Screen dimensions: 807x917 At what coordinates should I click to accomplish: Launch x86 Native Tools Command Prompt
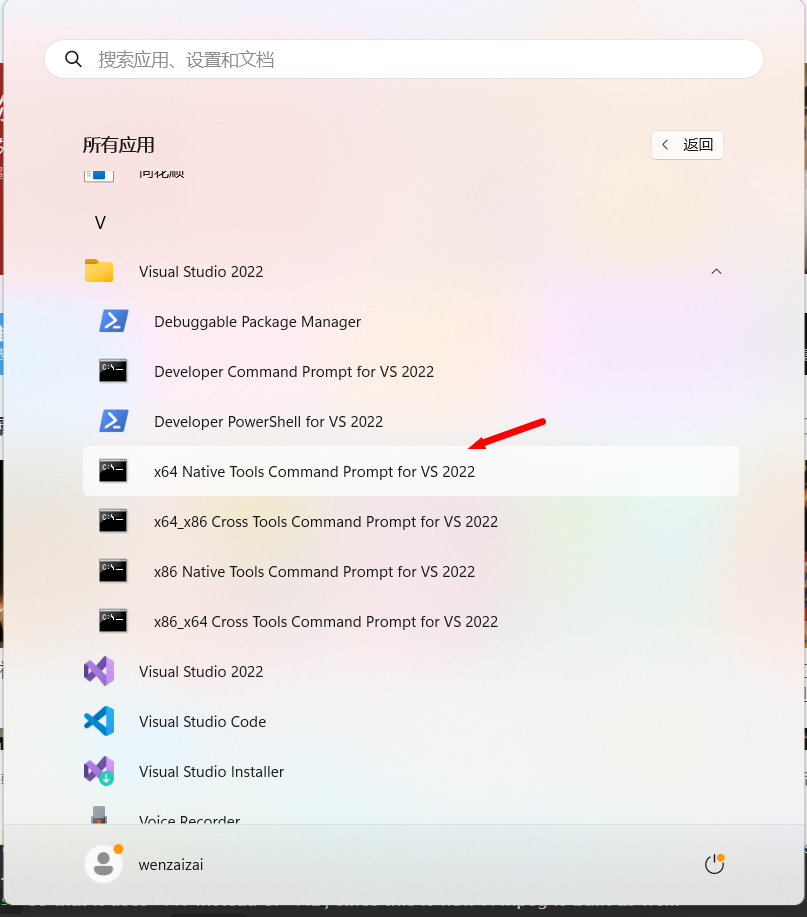tap(314, 571)
